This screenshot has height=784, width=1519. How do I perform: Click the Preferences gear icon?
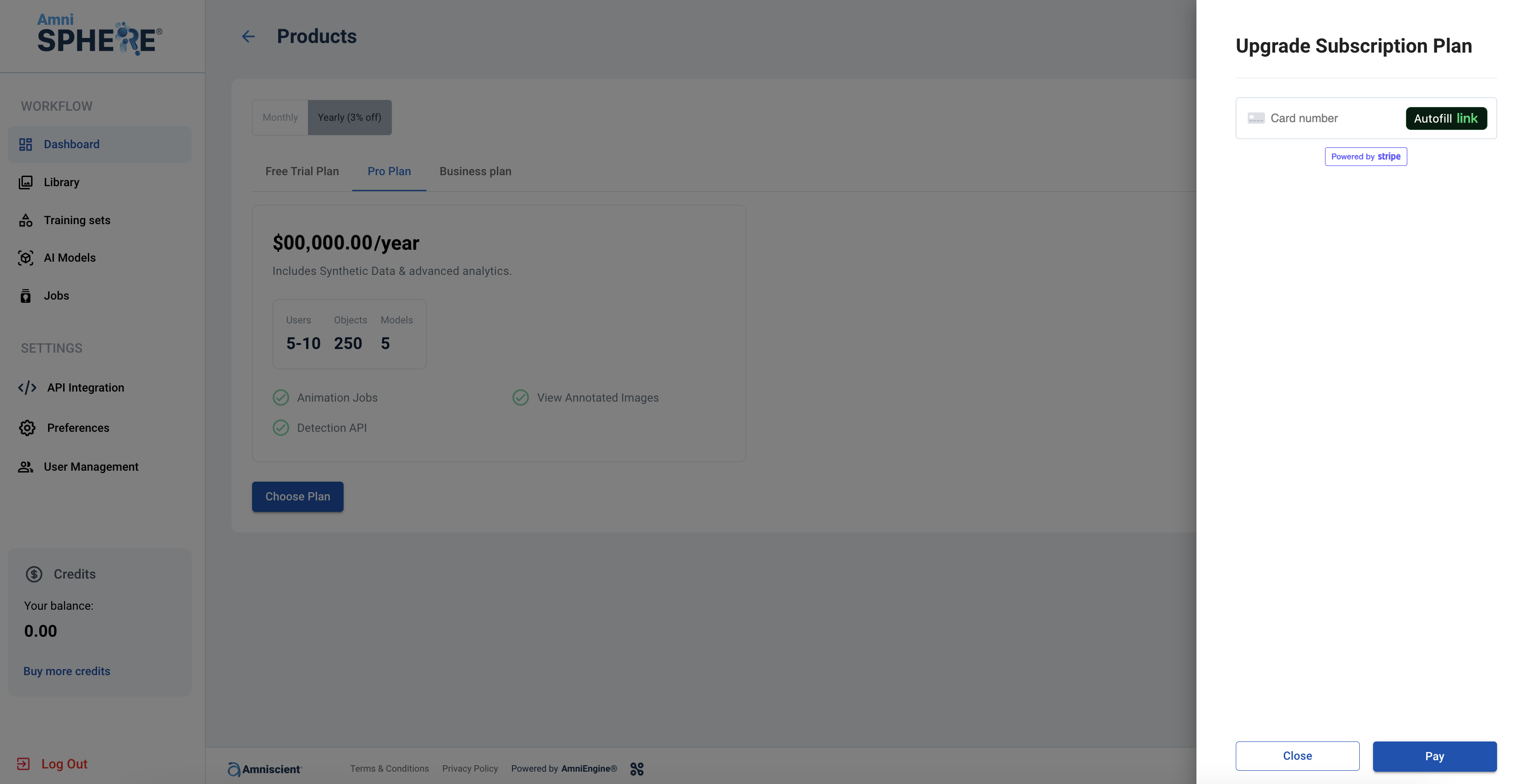[27, 428]
